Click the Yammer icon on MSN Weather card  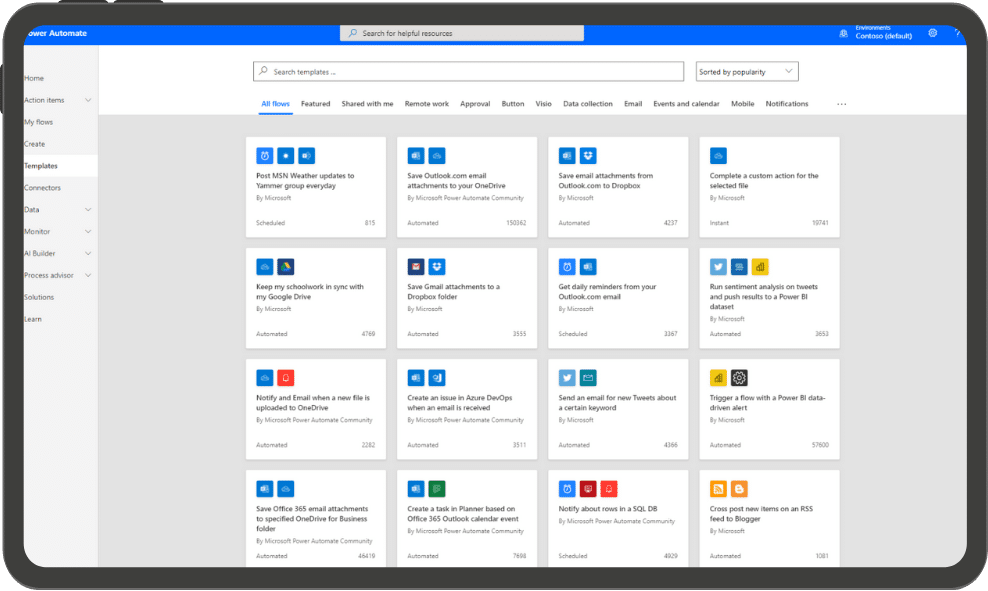coord(306,156)
